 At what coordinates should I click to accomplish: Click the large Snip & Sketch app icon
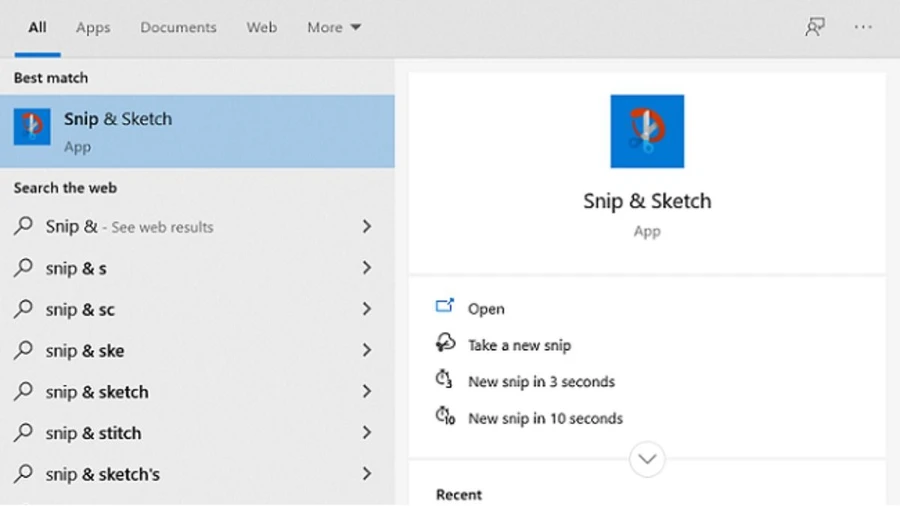tap(647, 131)
